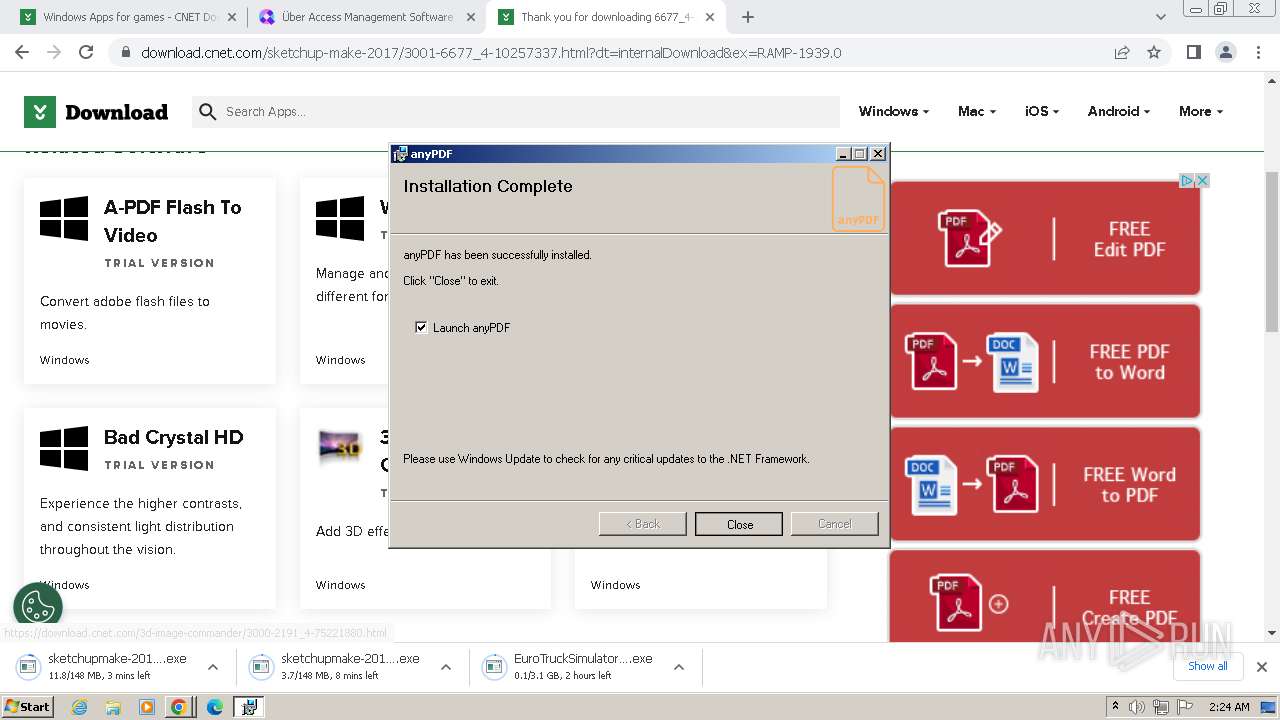
Task: Expand the iOS menu dropdown
Action: 1041,111
